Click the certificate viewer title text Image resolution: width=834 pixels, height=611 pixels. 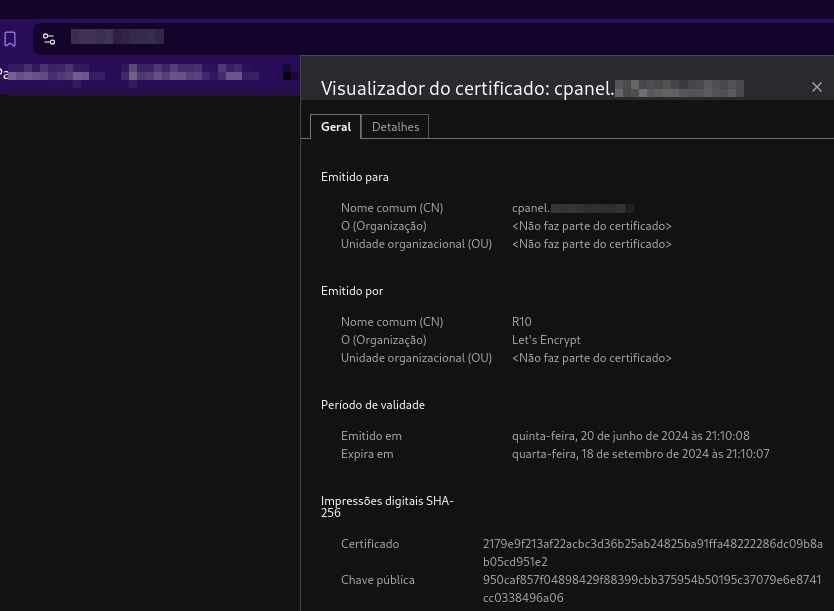532,88
